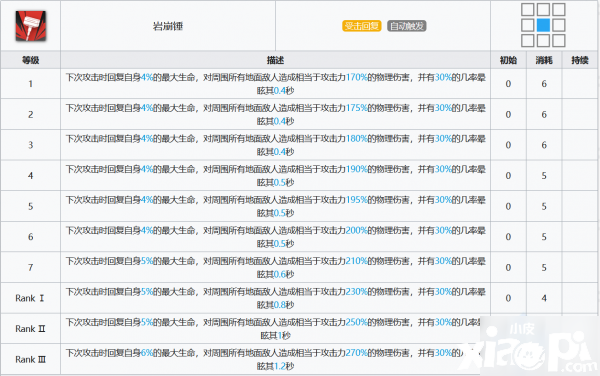Select the gray 自动触发 tag

[x=406, y=26]
